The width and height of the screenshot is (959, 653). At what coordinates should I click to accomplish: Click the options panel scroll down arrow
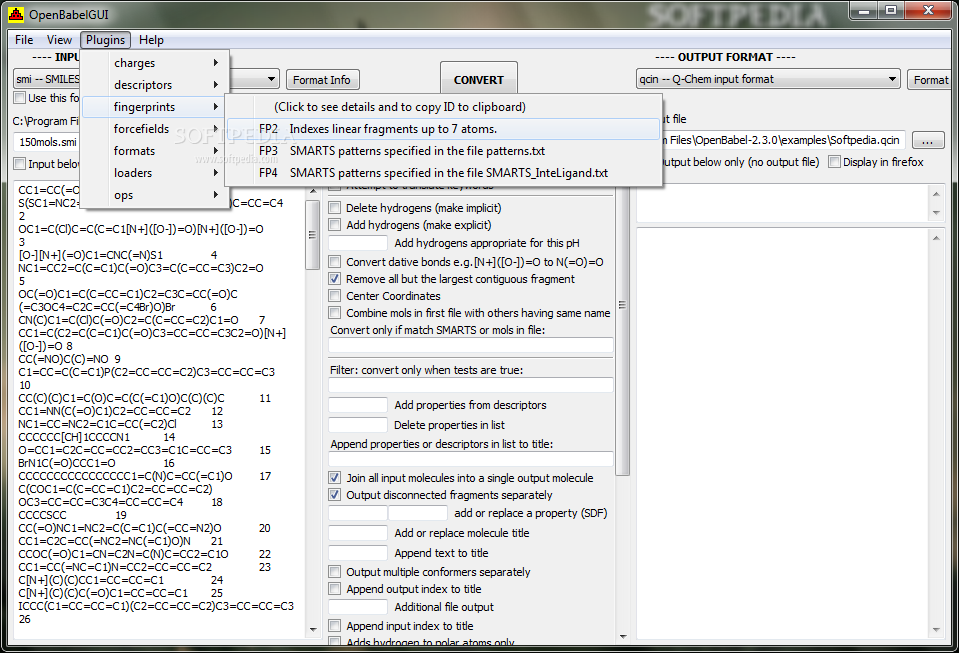tap(623, 636)
